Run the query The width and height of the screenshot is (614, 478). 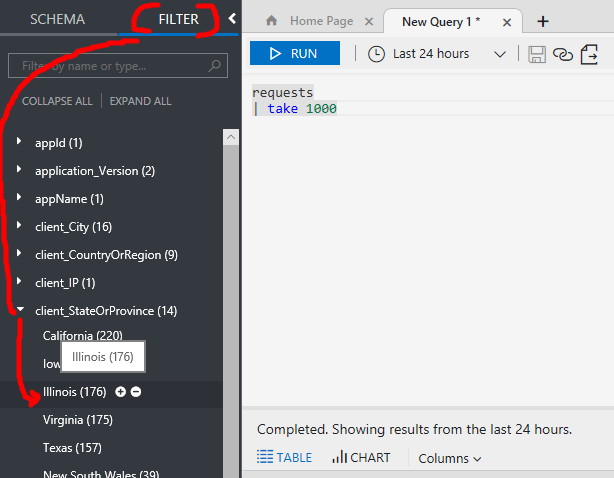pos(295,53)
